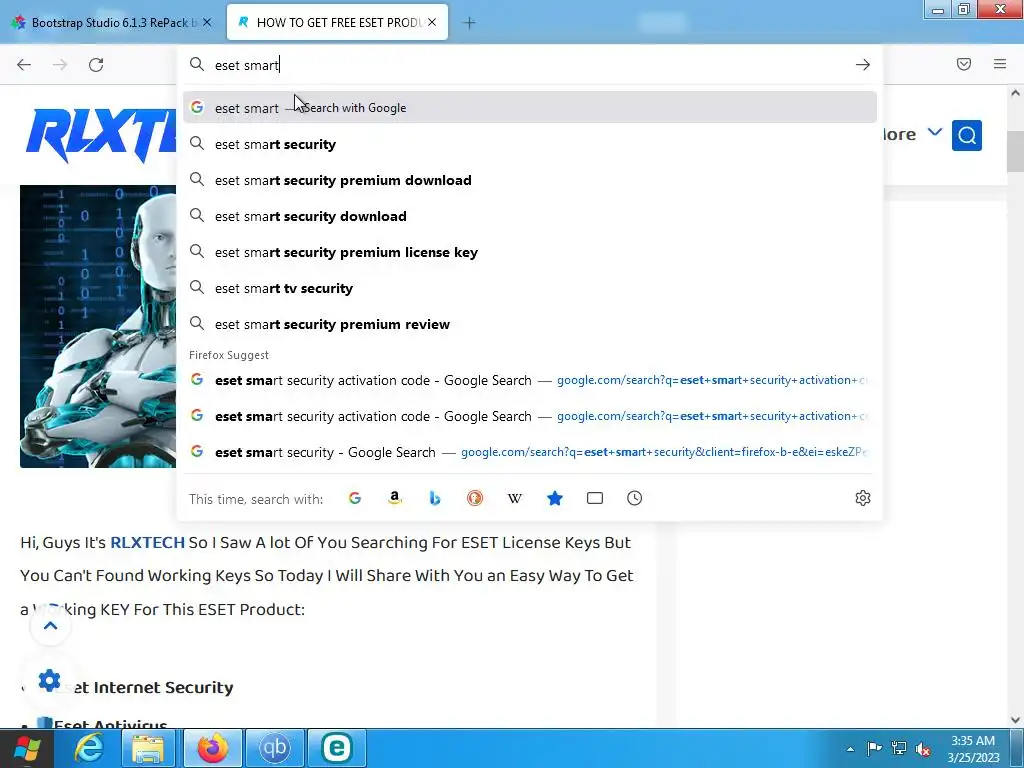Image resolution: width=1024 pixels, height=768 pixels.
Task: Reload the current page
Action: [96, 65]
